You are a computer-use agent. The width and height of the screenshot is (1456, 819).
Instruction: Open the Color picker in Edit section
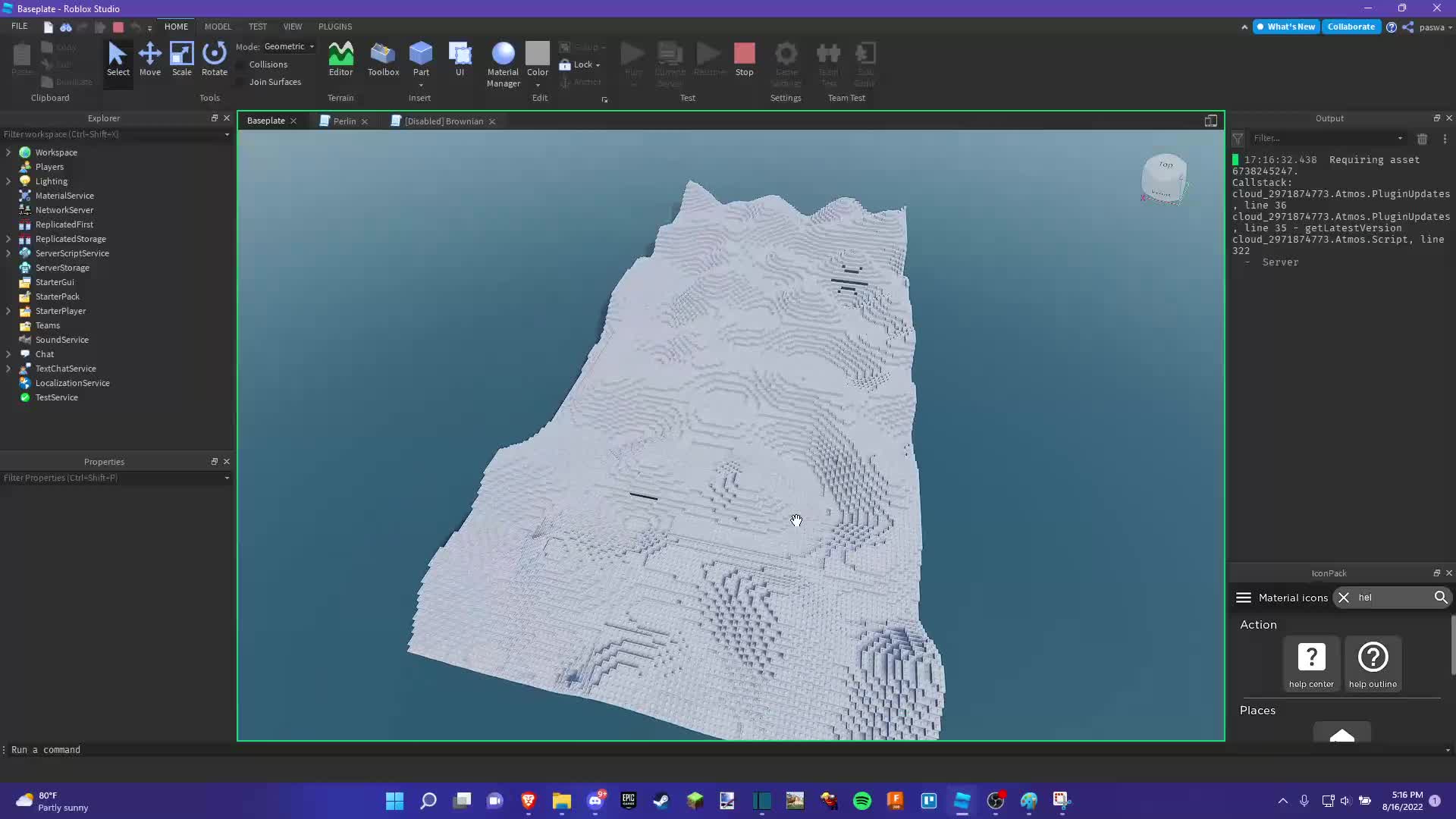[538, 61]
